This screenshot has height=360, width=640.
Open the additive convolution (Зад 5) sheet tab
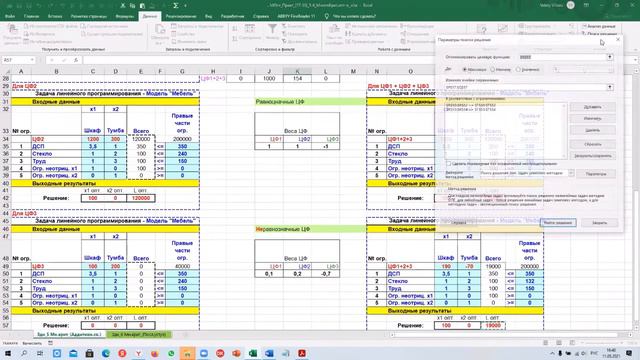(x=69, y=335)
